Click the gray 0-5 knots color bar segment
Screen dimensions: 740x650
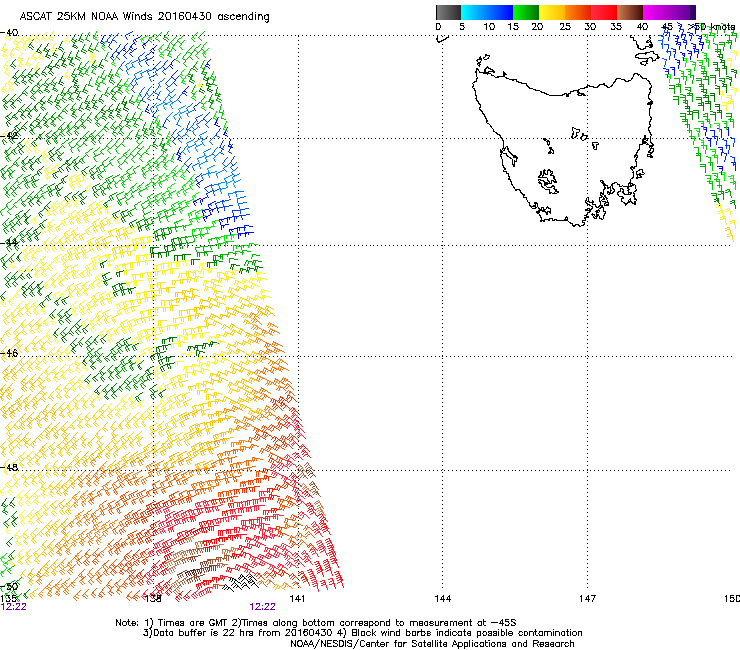[448, 12]
